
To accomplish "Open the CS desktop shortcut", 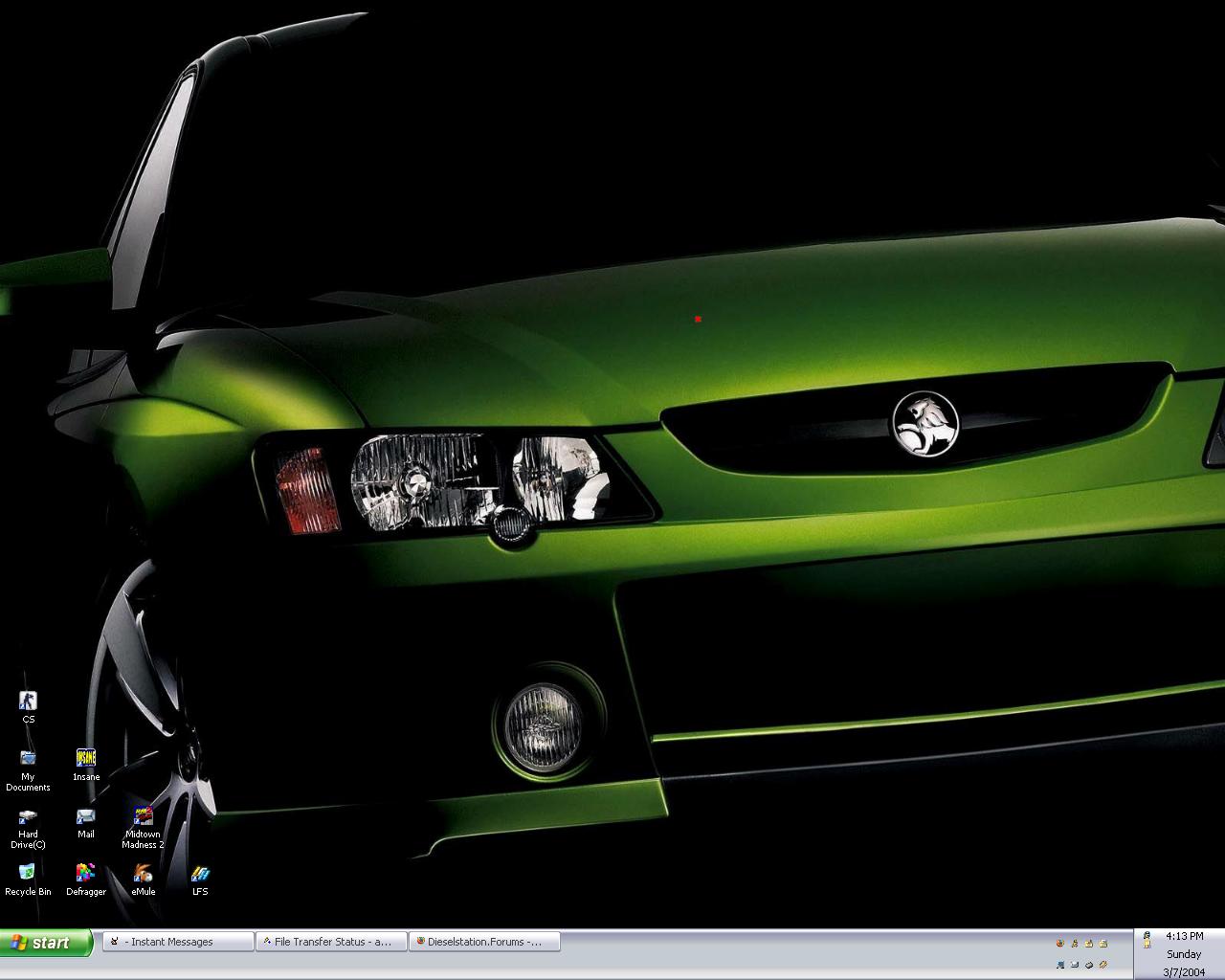I will tap(28, 702).
